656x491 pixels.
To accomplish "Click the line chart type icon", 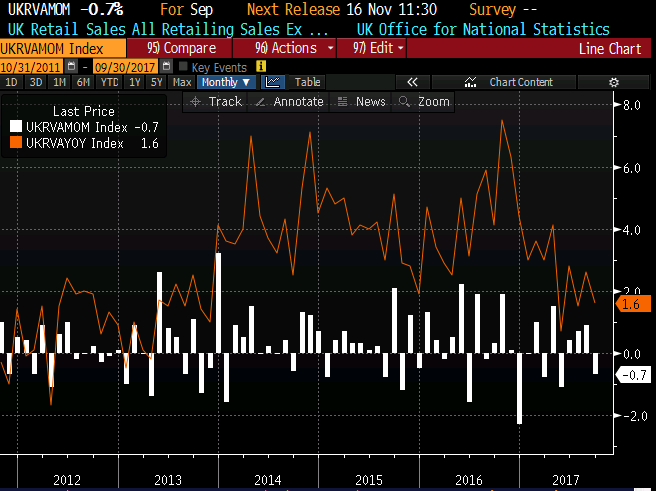I will (x=272, y=82).
